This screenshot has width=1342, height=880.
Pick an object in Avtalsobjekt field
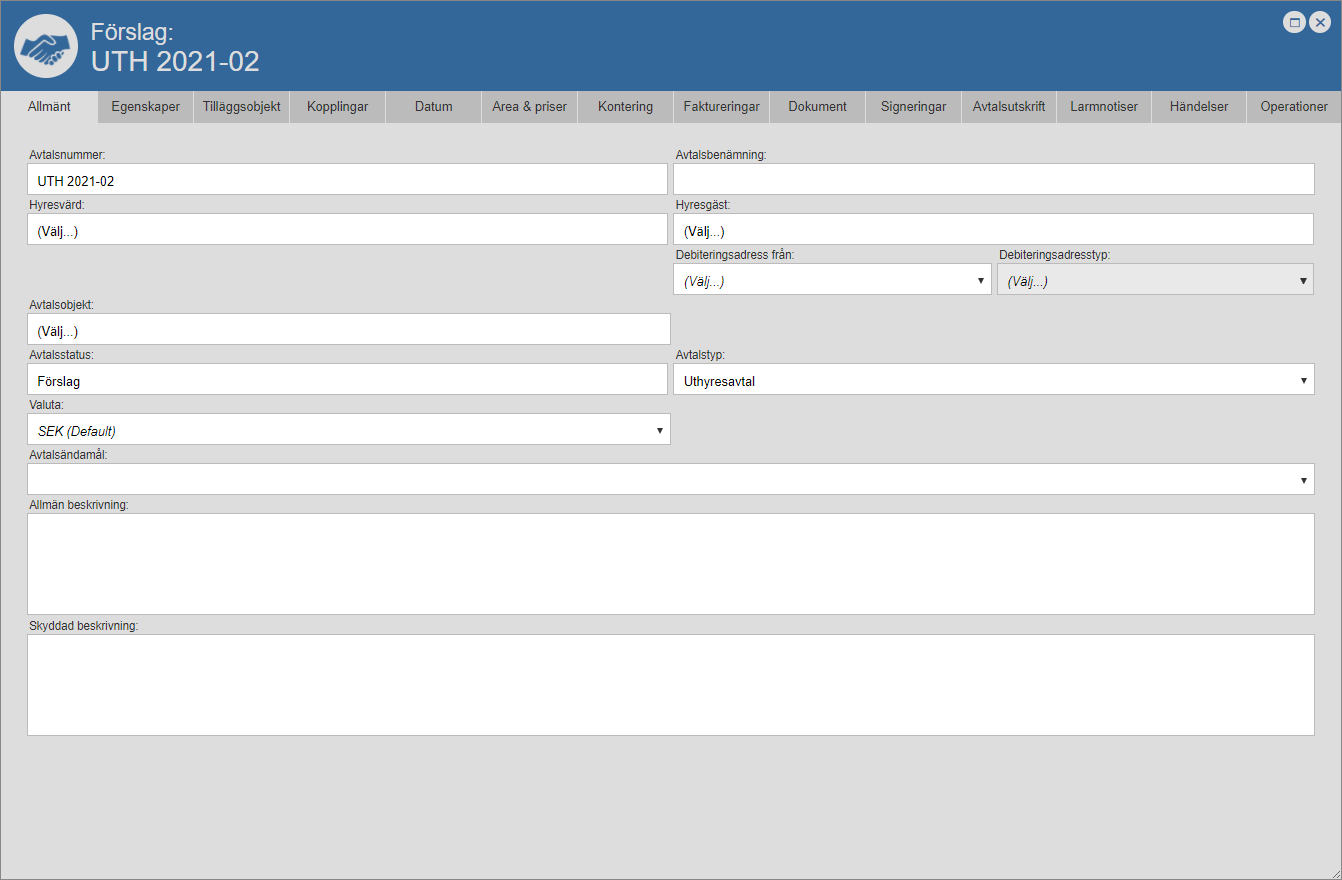click(x=348, y=330)
